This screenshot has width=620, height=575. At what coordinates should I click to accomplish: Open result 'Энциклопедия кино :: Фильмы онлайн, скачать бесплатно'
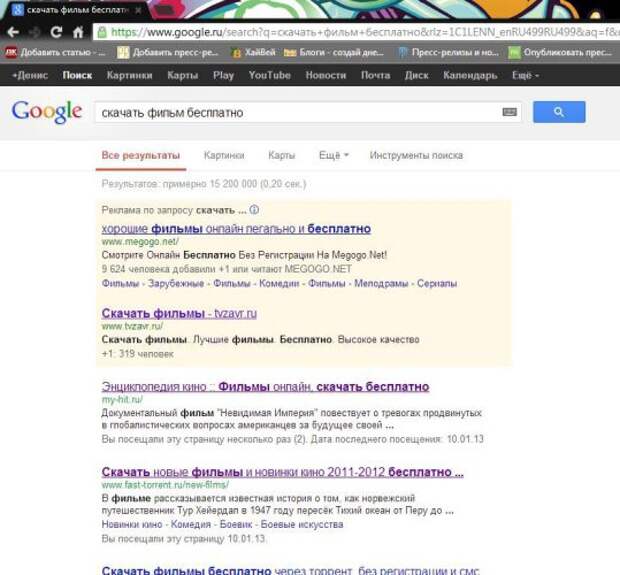(265, 386)
